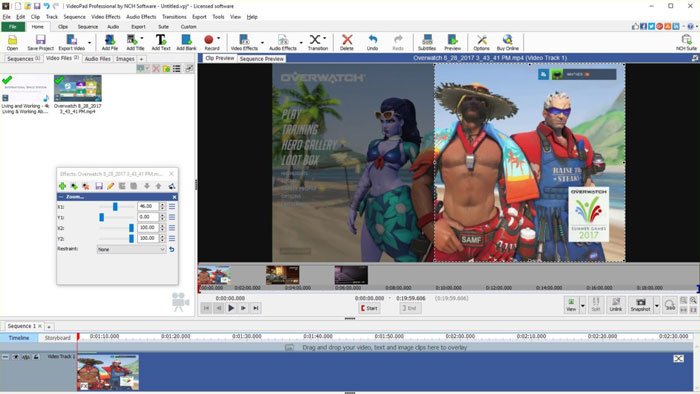This screenshot has height=394, width=700.
Task: Open the Restraint dropdown set to None
Action: pos(131,249)
